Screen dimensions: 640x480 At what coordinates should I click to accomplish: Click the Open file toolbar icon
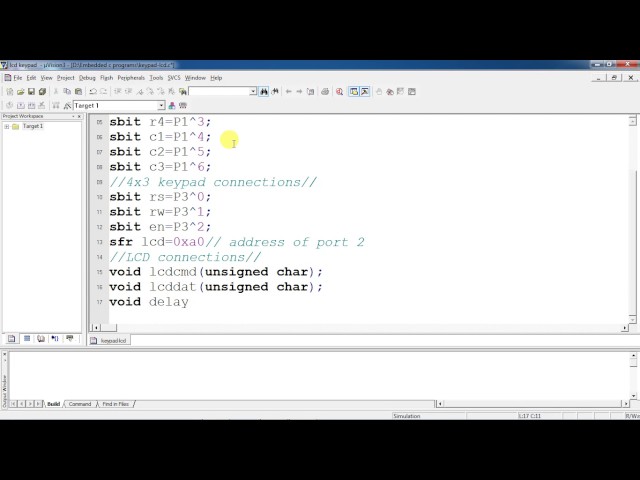coord(20,91)
